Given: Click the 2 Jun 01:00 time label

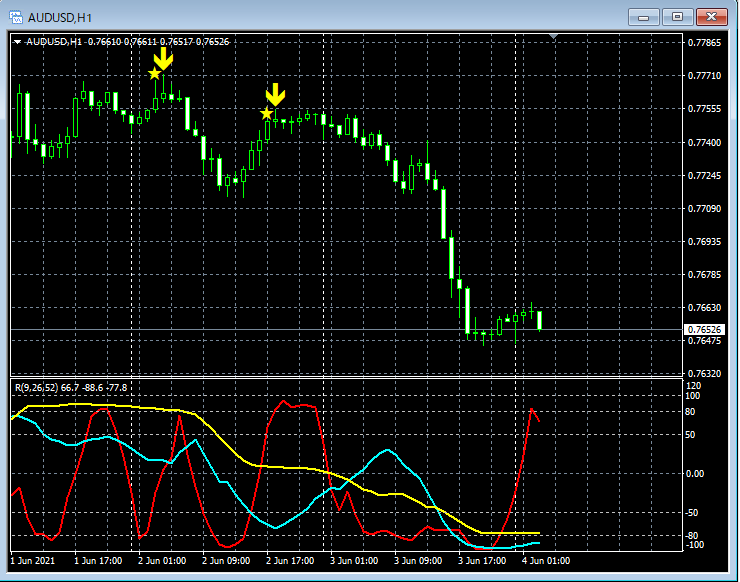Looking at the screenshot, I should point(162,561).
